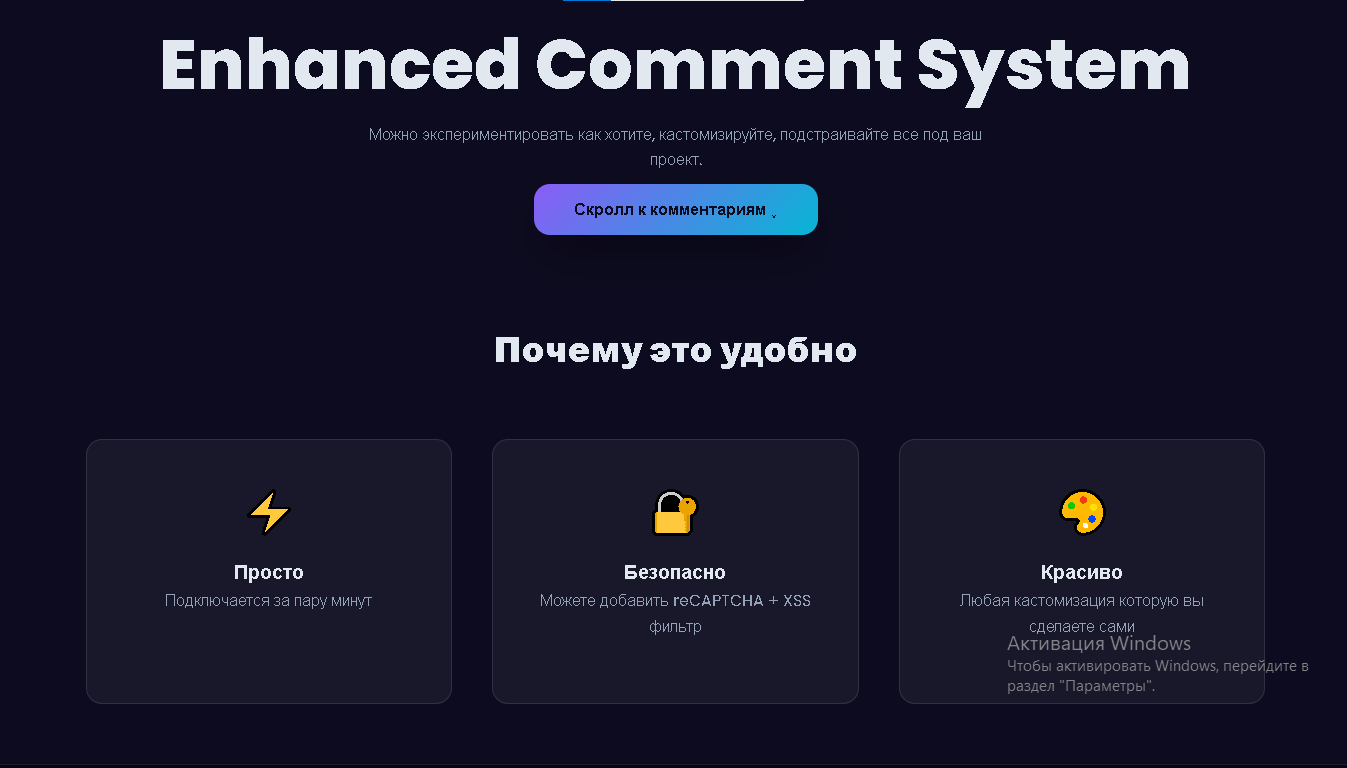The image size is (1347, 768).
Task: Click the 'Enhanced Comment System' heading
Action: point(675,66)
